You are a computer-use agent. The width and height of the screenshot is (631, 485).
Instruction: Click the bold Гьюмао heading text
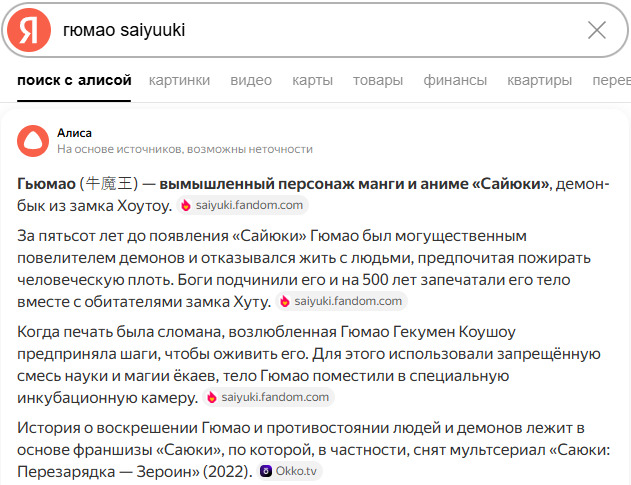tap(45, 184)
